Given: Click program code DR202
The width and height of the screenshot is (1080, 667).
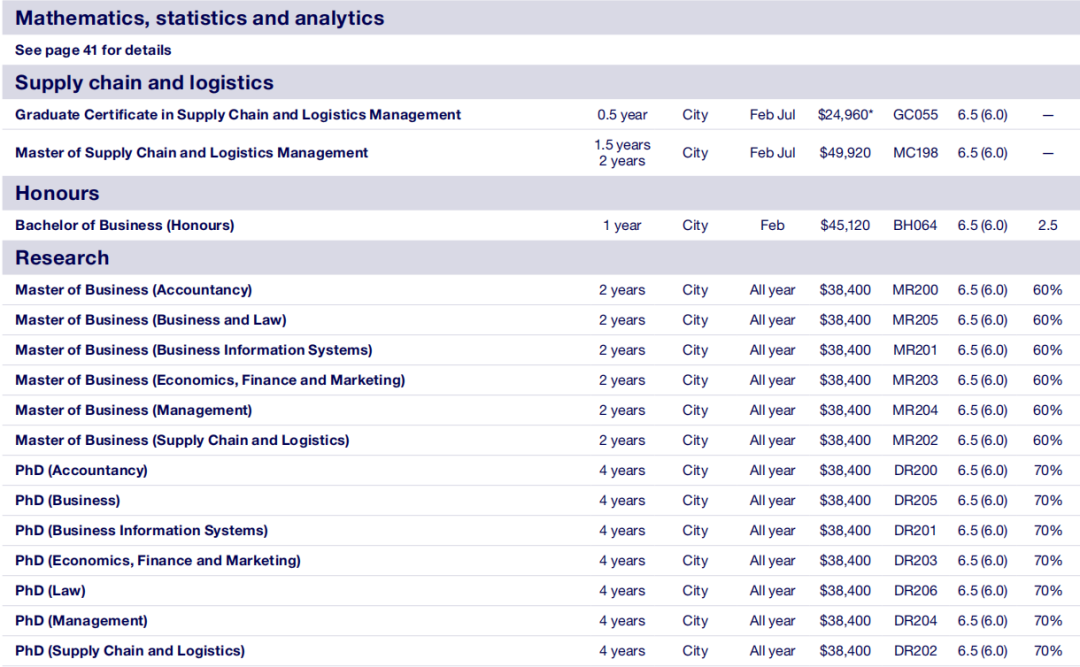Looking at the screenshot, I should [x=915, y=651].
